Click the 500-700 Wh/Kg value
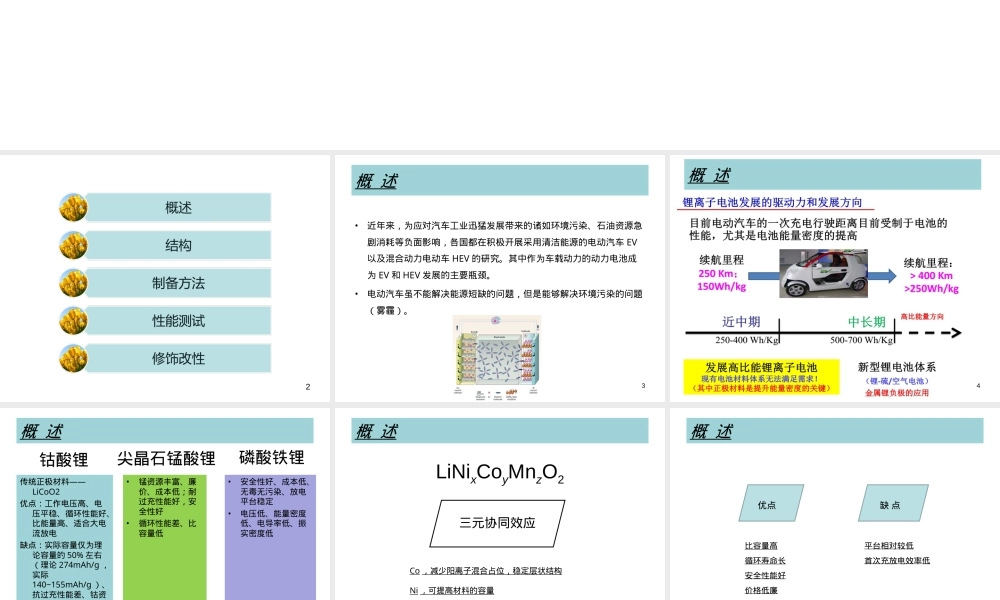Viewport: 1000px width, 600px height. pos(862,340)
